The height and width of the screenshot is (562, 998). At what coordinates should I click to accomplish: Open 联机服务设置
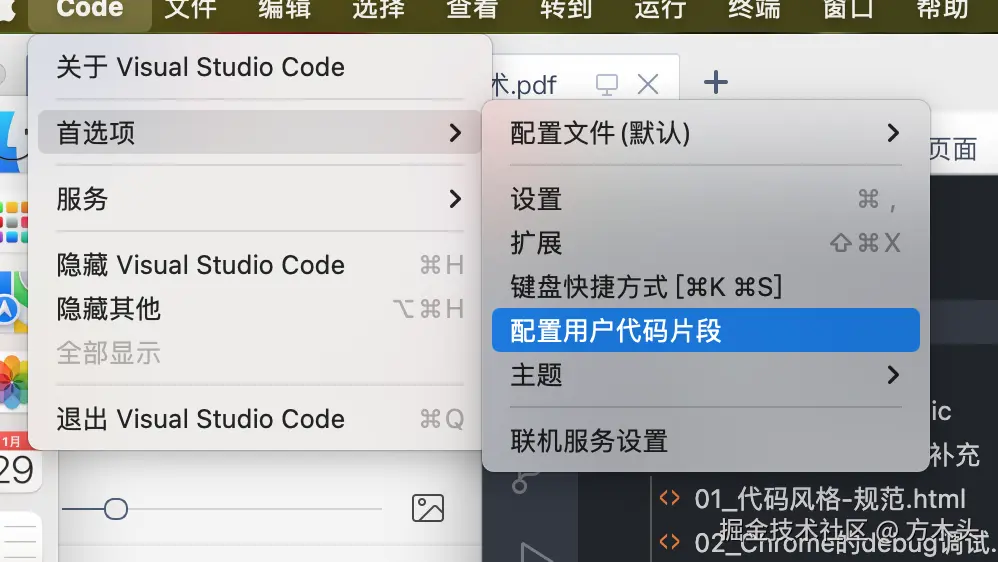pos(706,440)
